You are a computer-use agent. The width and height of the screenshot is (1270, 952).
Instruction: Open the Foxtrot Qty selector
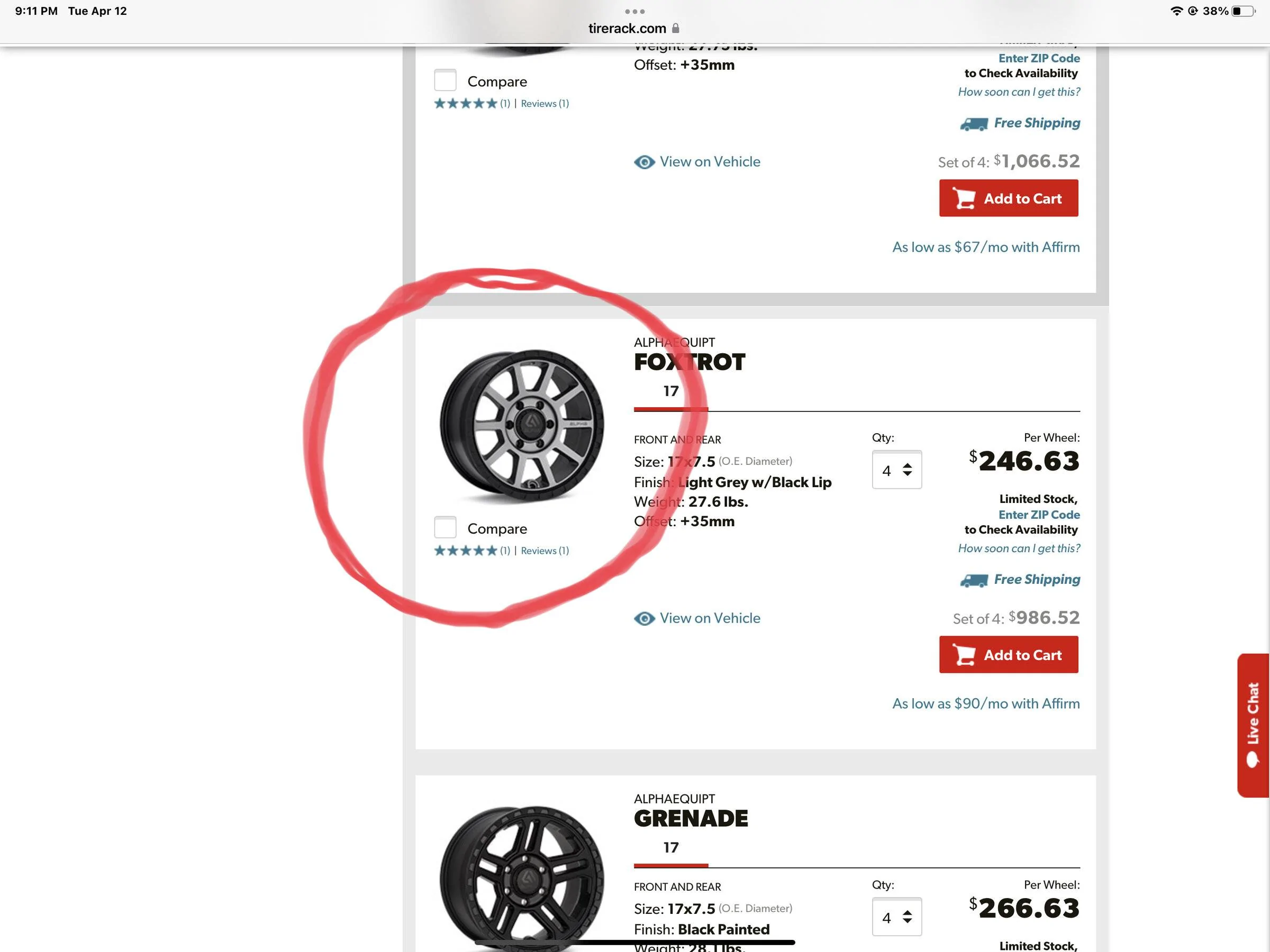[896, 470]
